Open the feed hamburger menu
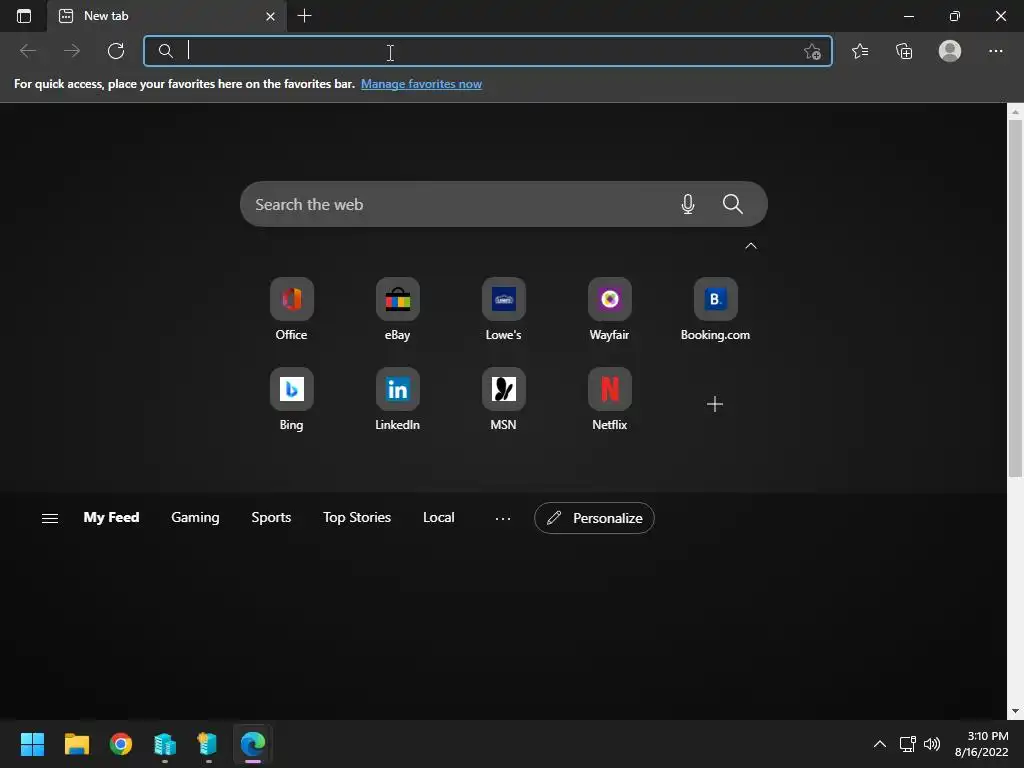Screen dimensions: 1024x768 point(50,519)
